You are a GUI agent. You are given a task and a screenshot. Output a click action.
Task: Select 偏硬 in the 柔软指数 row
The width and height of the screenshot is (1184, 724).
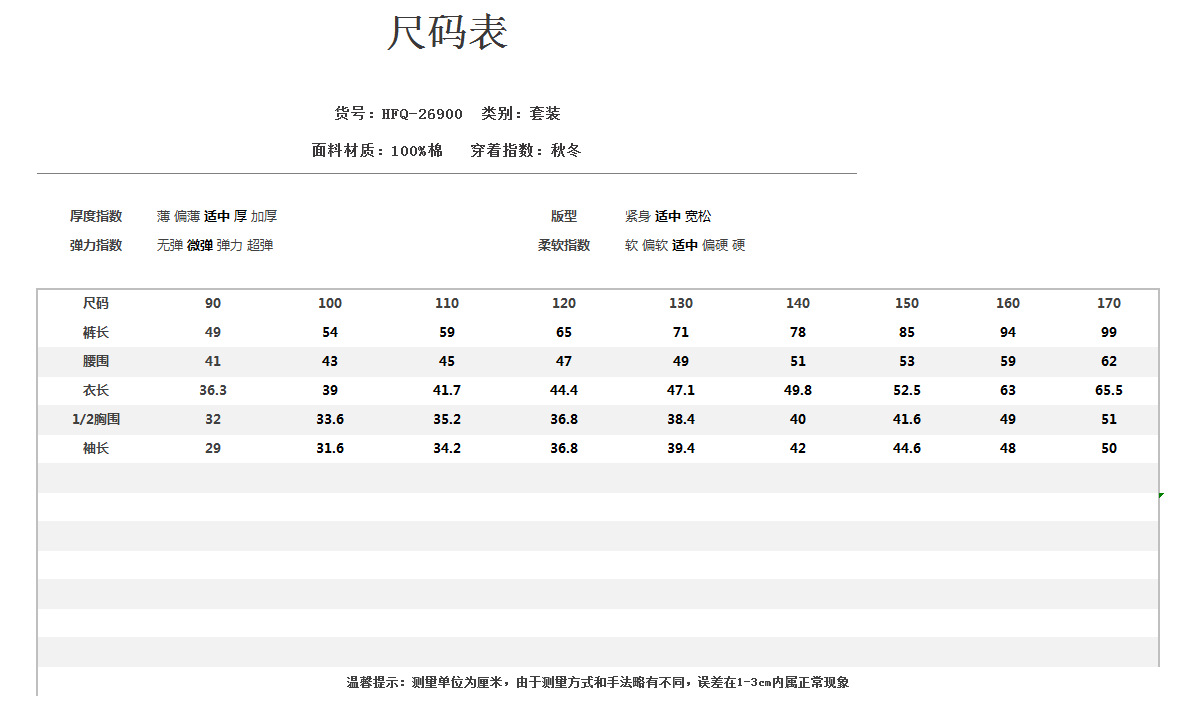[715, 245]
